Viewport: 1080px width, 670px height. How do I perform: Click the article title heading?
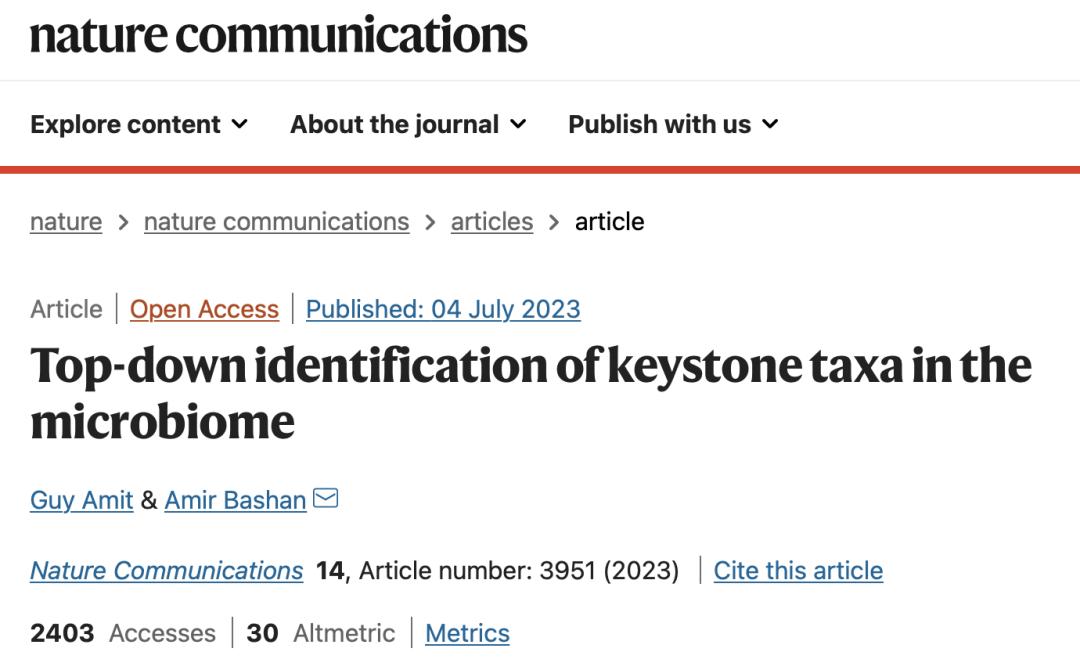tap(530, 393)
